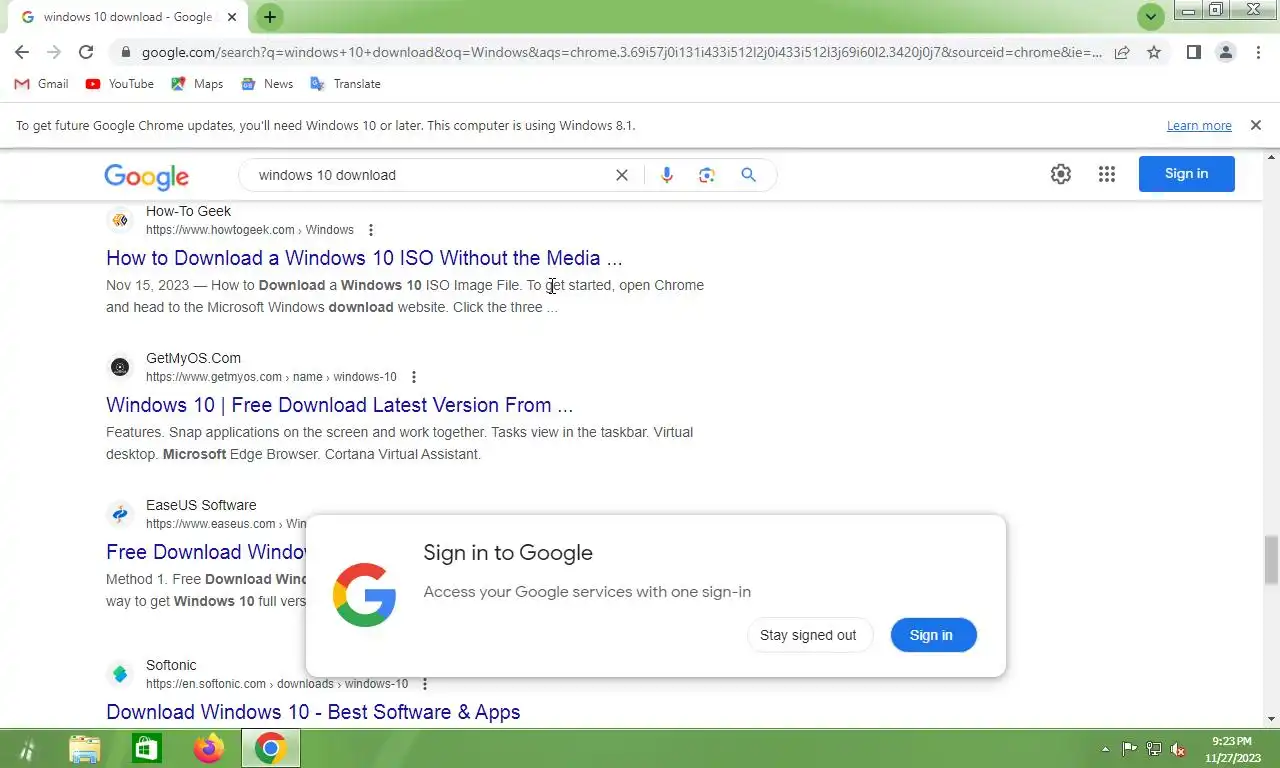1280x768 pixels.
Task: Open the Learn more link
Action: [1199, 125]
